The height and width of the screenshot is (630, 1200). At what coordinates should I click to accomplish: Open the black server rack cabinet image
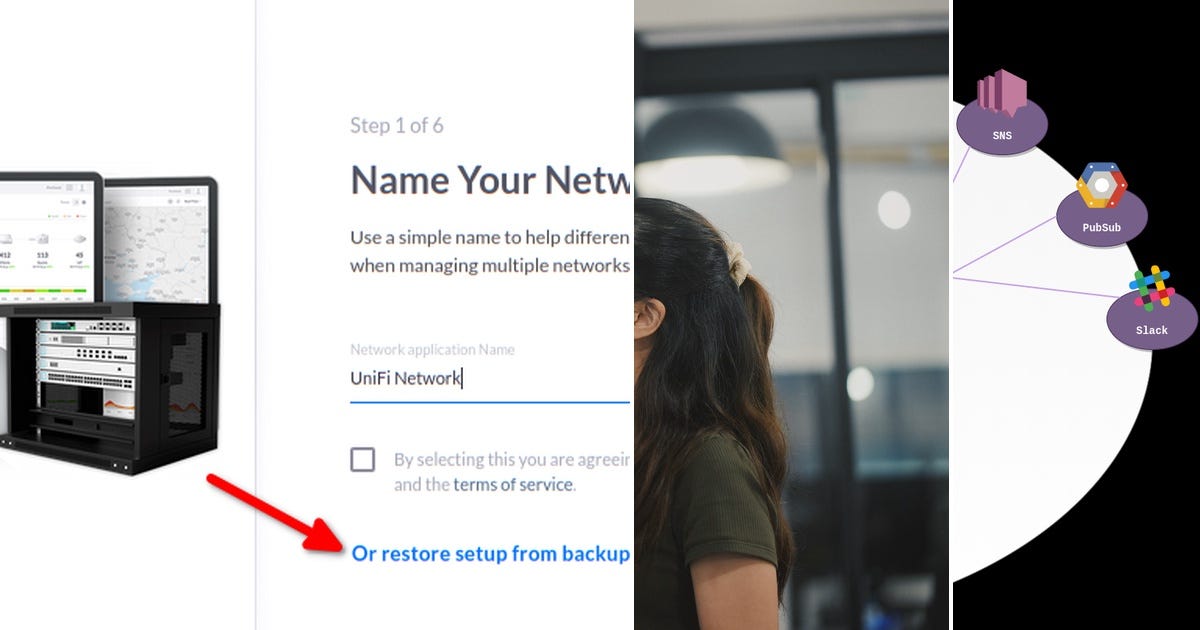tap(112, 390)
